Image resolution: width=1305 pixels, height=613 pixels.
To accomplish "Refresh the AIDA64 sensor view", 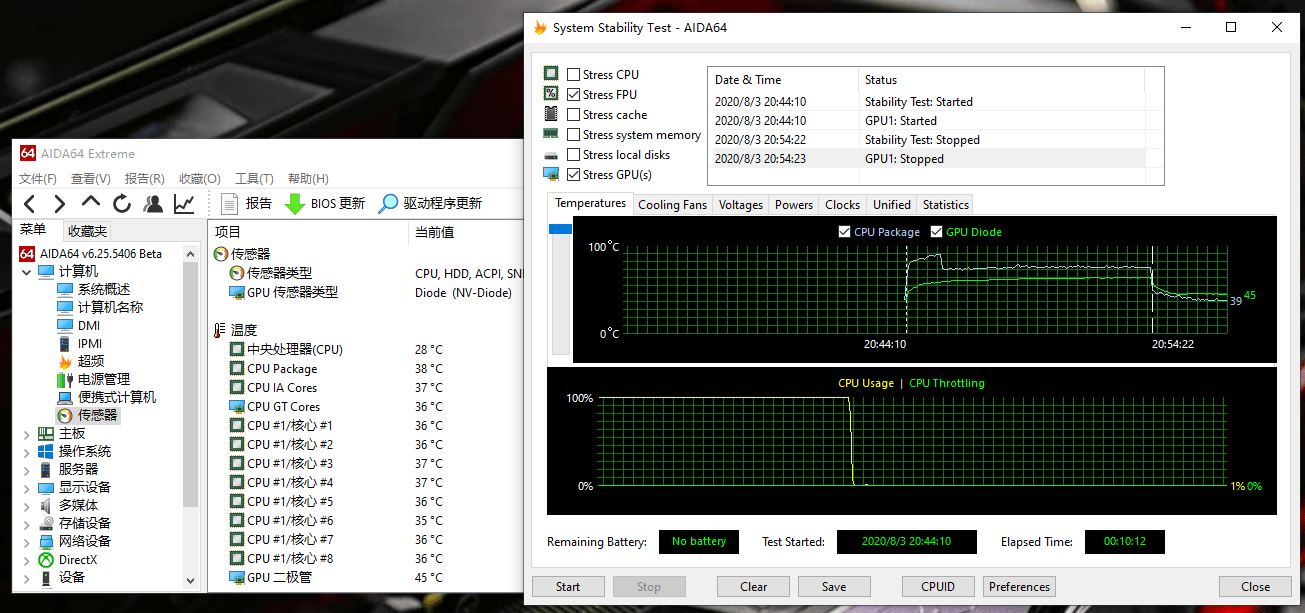I will 122,203.
